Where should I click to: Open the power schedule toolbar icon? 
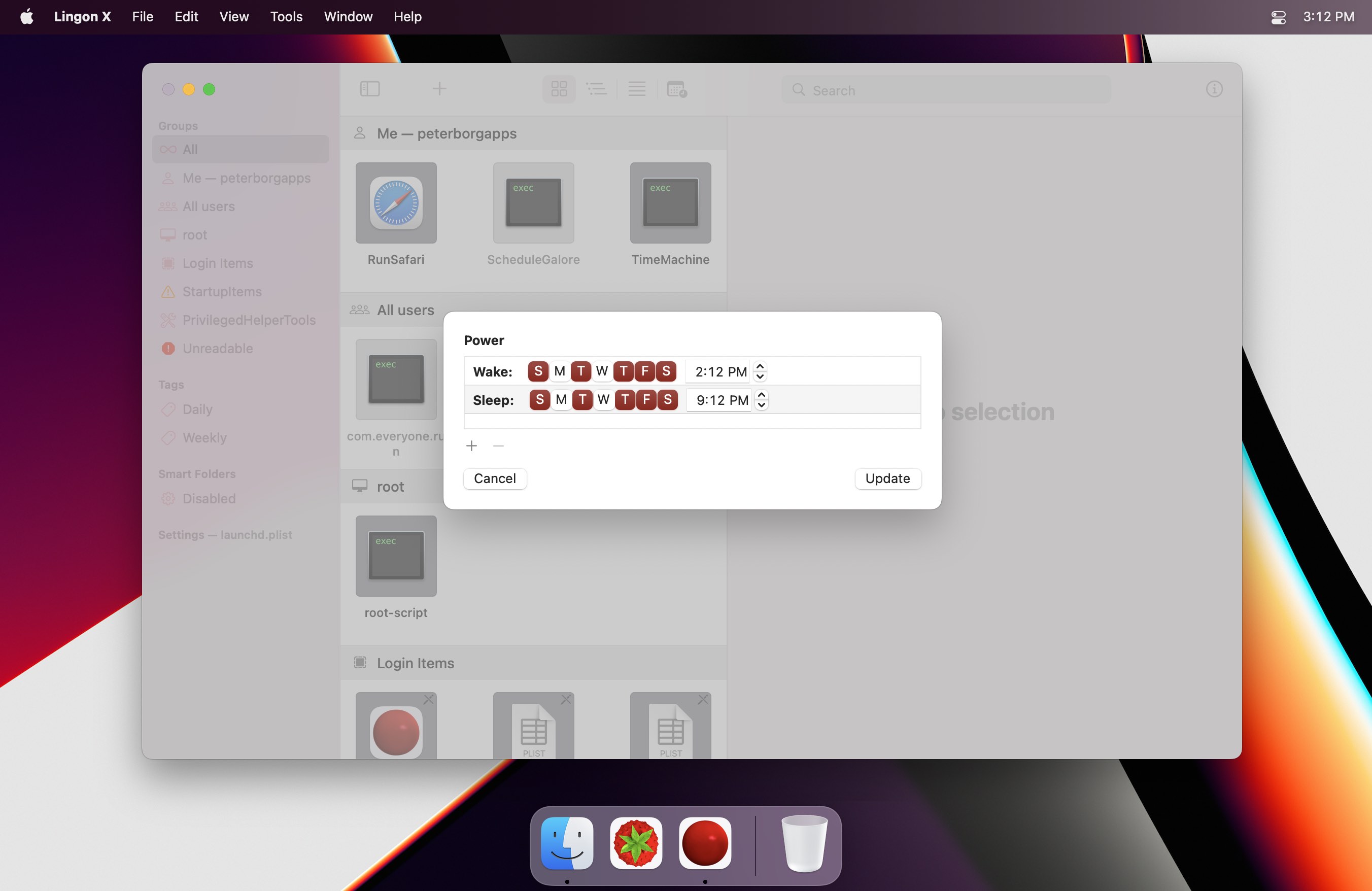676,89
